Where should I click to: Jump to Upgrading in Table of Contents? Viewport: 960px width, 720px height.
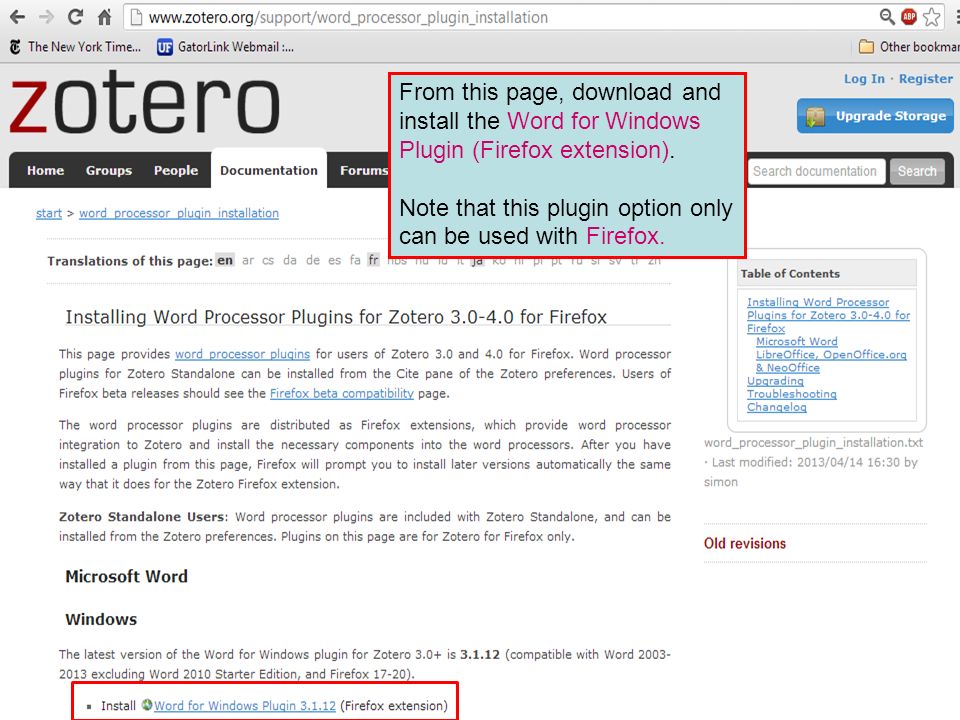coord(775,381)
